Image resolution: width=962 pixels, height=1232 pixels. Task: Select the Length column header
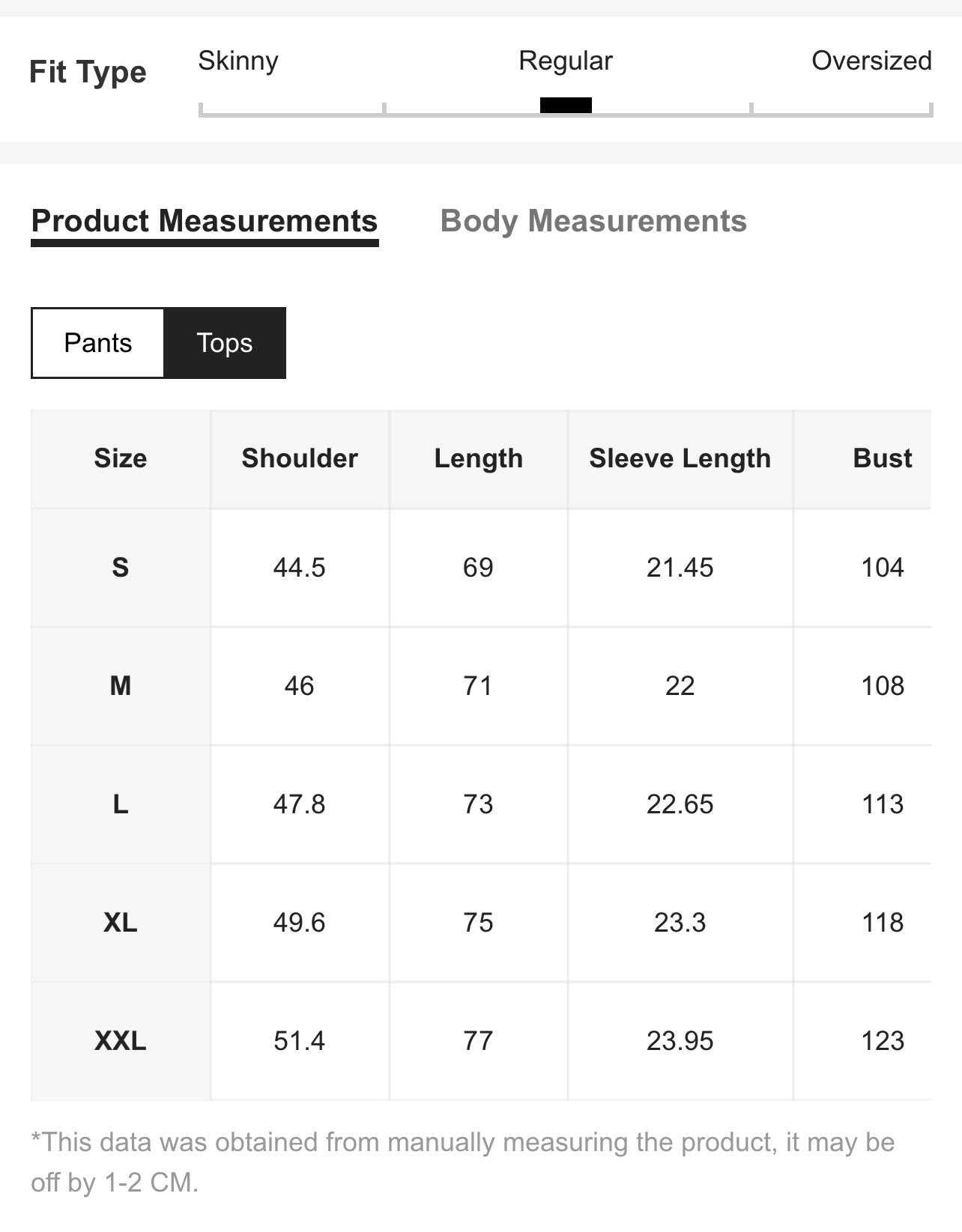pos(479,458)
